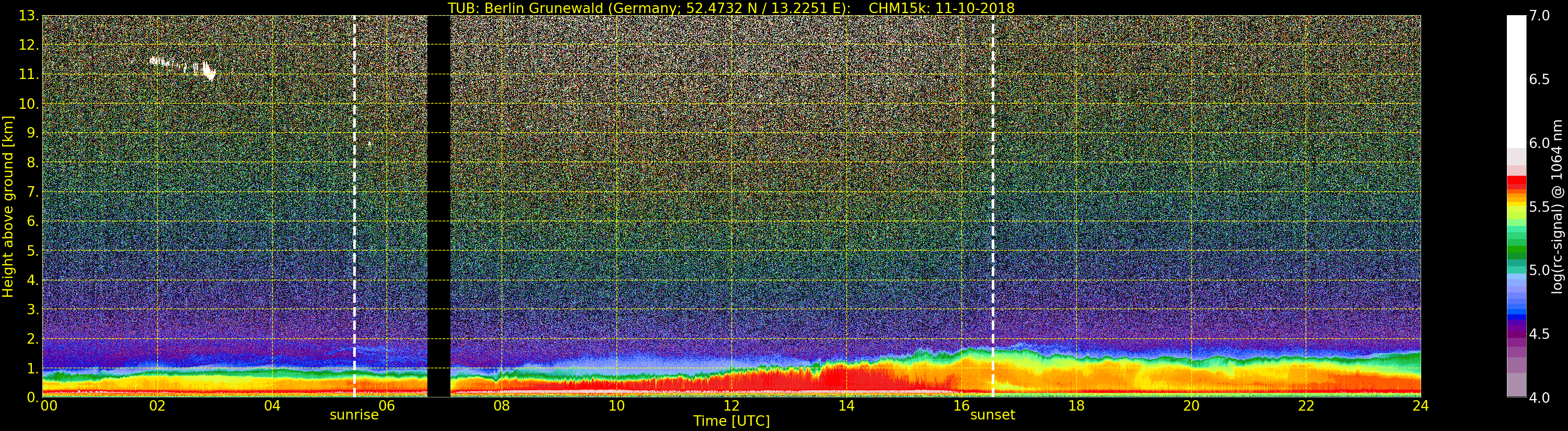Select the 'Time [UTC]' axis label
The image size is (1568, 431).
(731, 421)
